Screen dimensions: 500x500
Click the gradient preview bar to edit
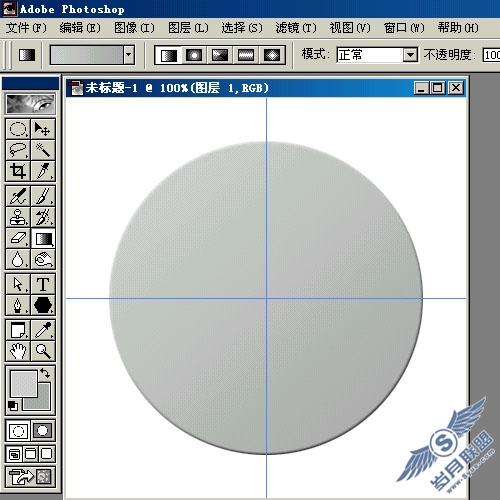coord(87,55)
